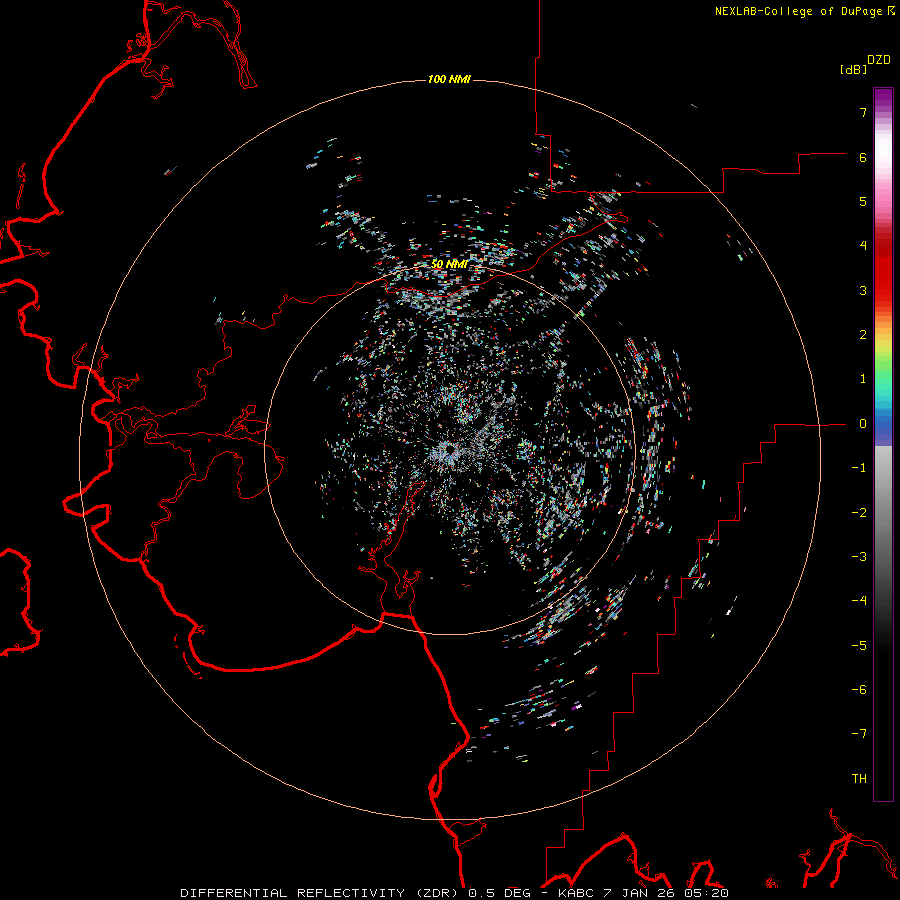This screenshot has width=900, height=900.
Task: Click the radar site center of the sweep
Action: coord(449,449)
